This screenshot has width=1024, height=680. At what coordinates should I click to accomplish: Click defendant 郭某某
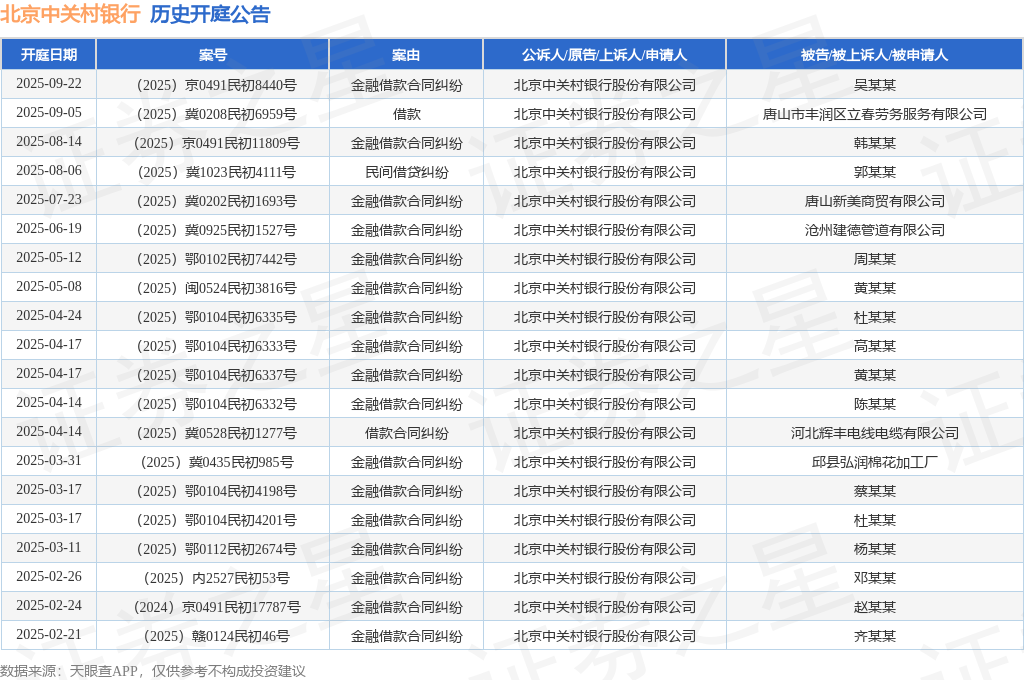click(x=874, y=172)
